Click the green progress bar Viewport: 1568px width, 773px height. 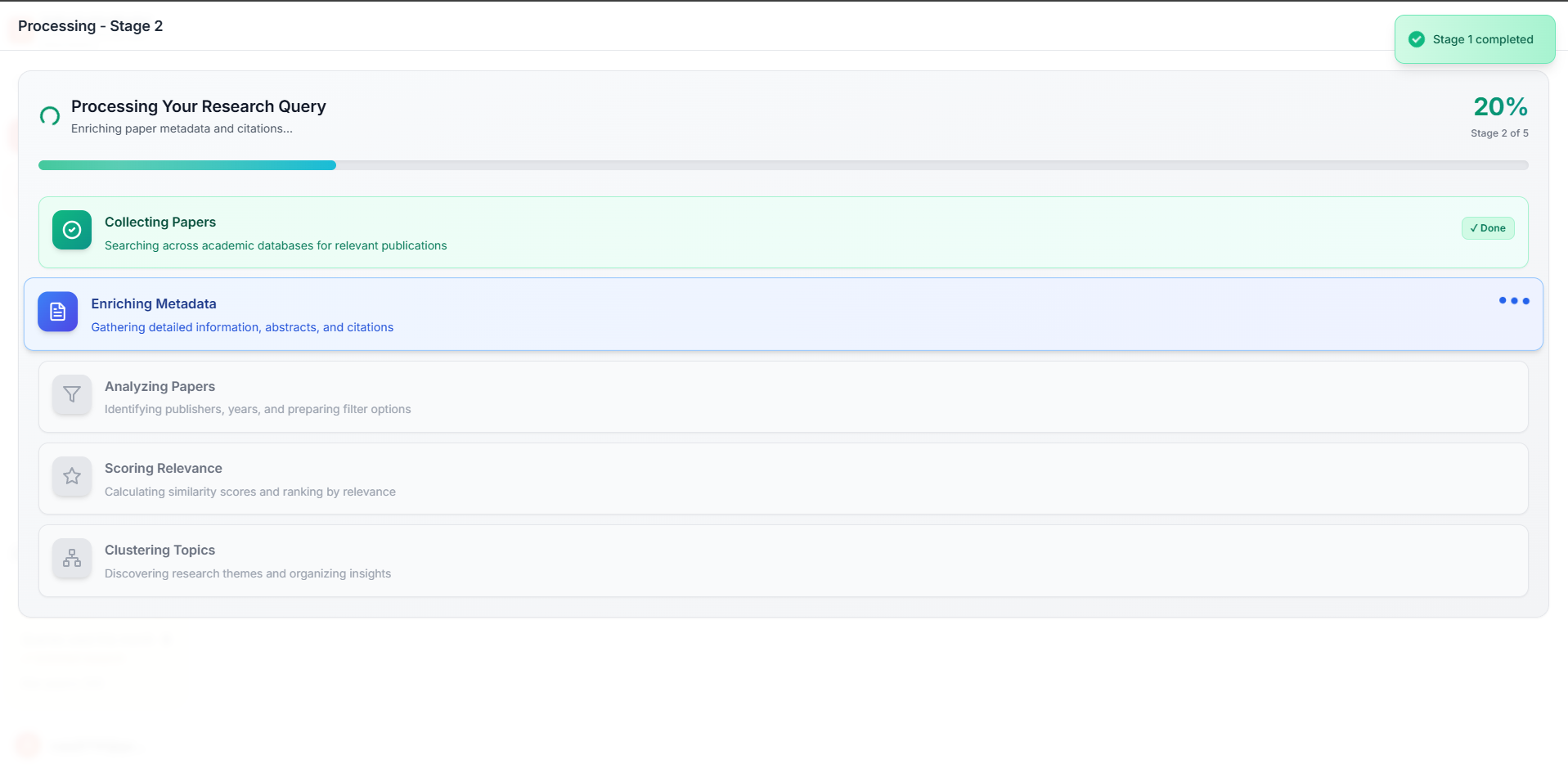pyautogui.click(x=186, y=164)
